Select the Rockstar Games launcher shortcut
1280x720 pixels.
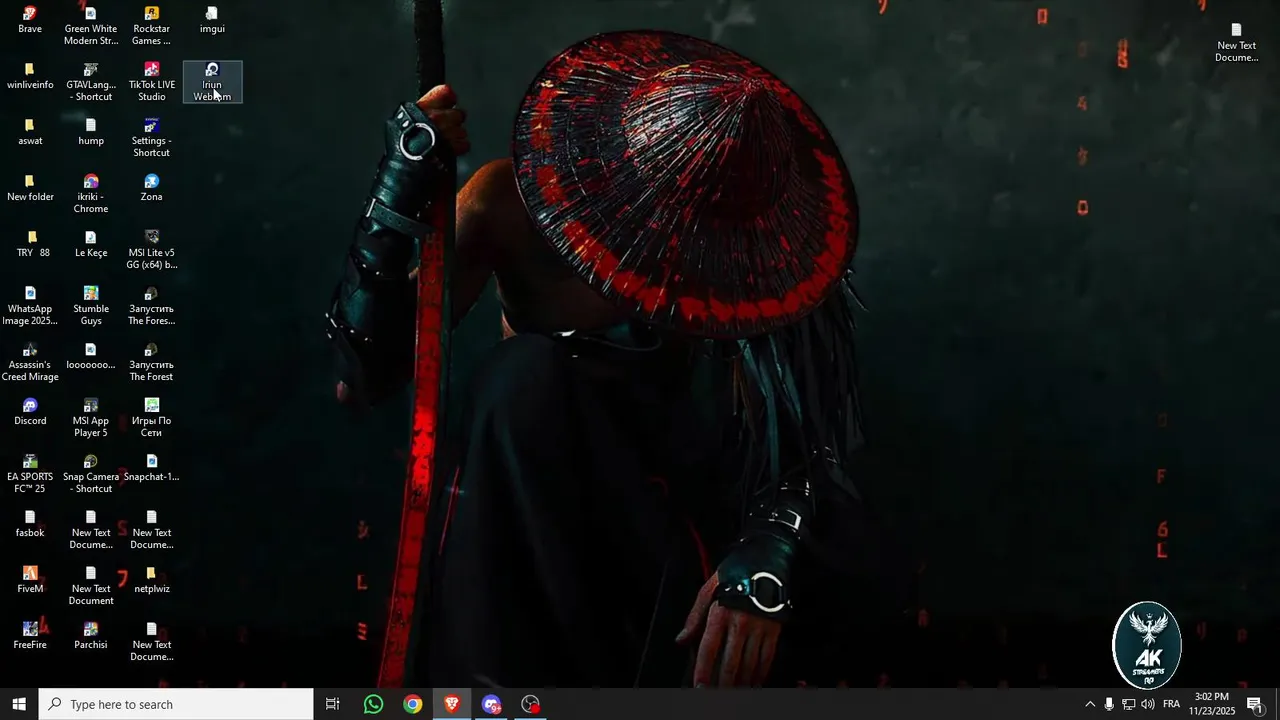click(151, 27)
